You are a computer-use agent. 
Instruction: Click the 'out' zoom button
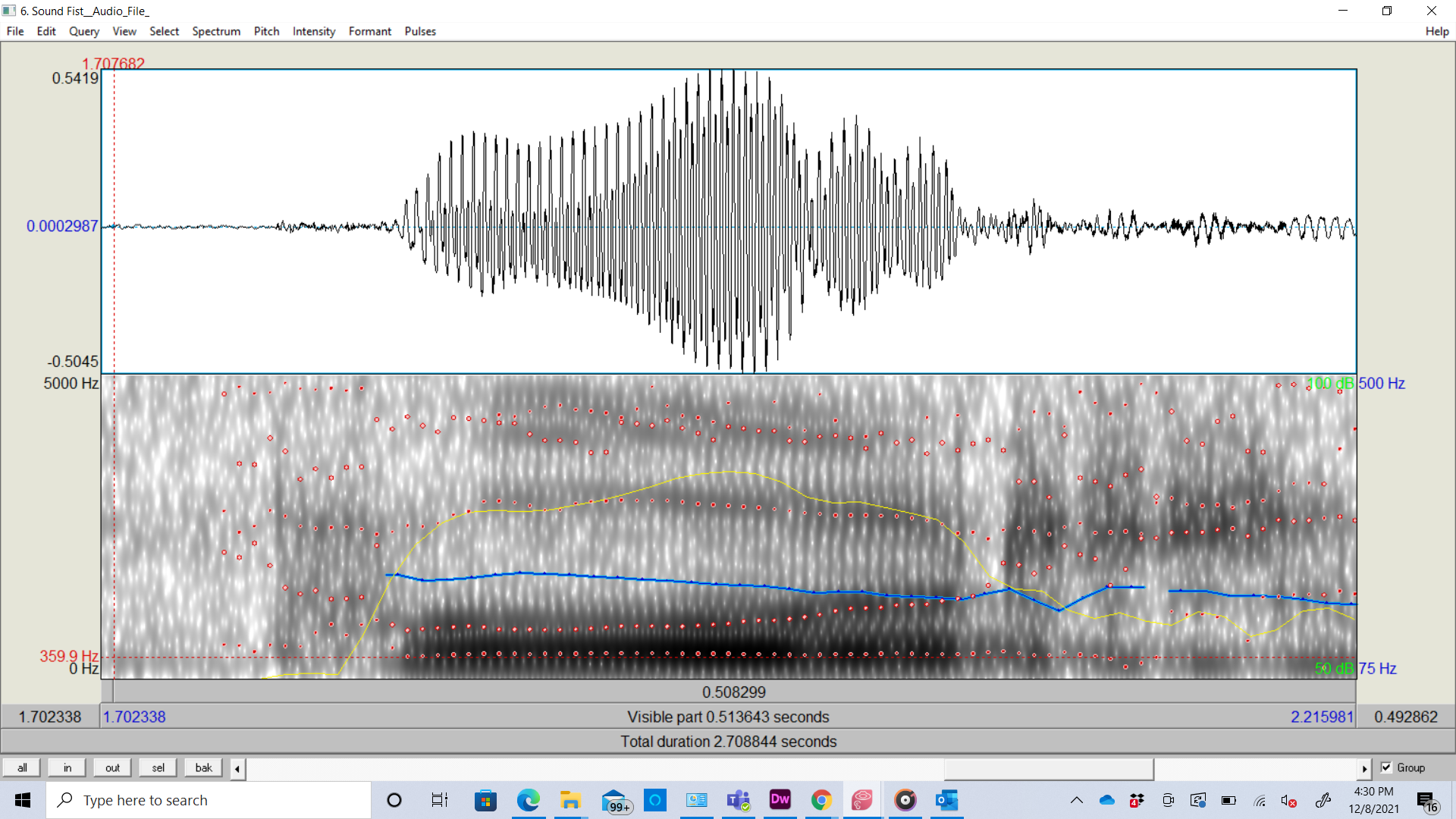click(112, 767)
